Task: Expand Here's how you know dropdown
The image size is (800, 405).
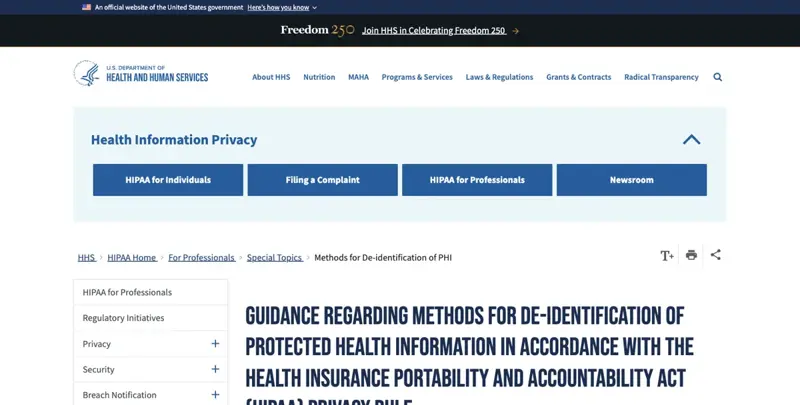Action: (282, 7)
